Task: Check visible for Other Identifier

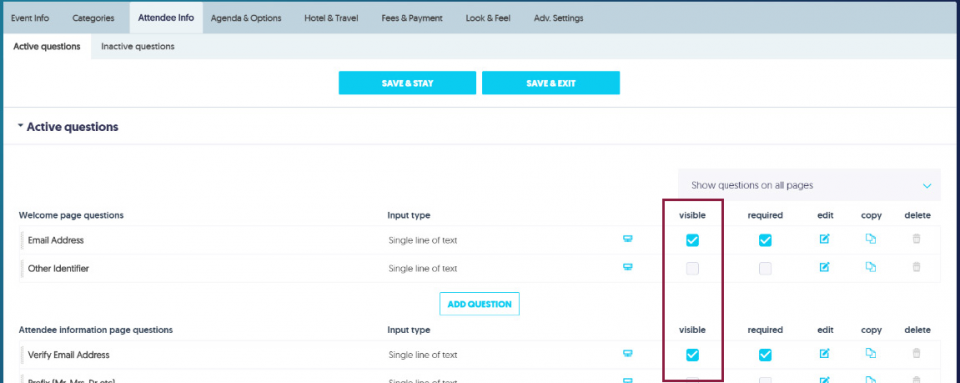Action: tap(692, 268)
